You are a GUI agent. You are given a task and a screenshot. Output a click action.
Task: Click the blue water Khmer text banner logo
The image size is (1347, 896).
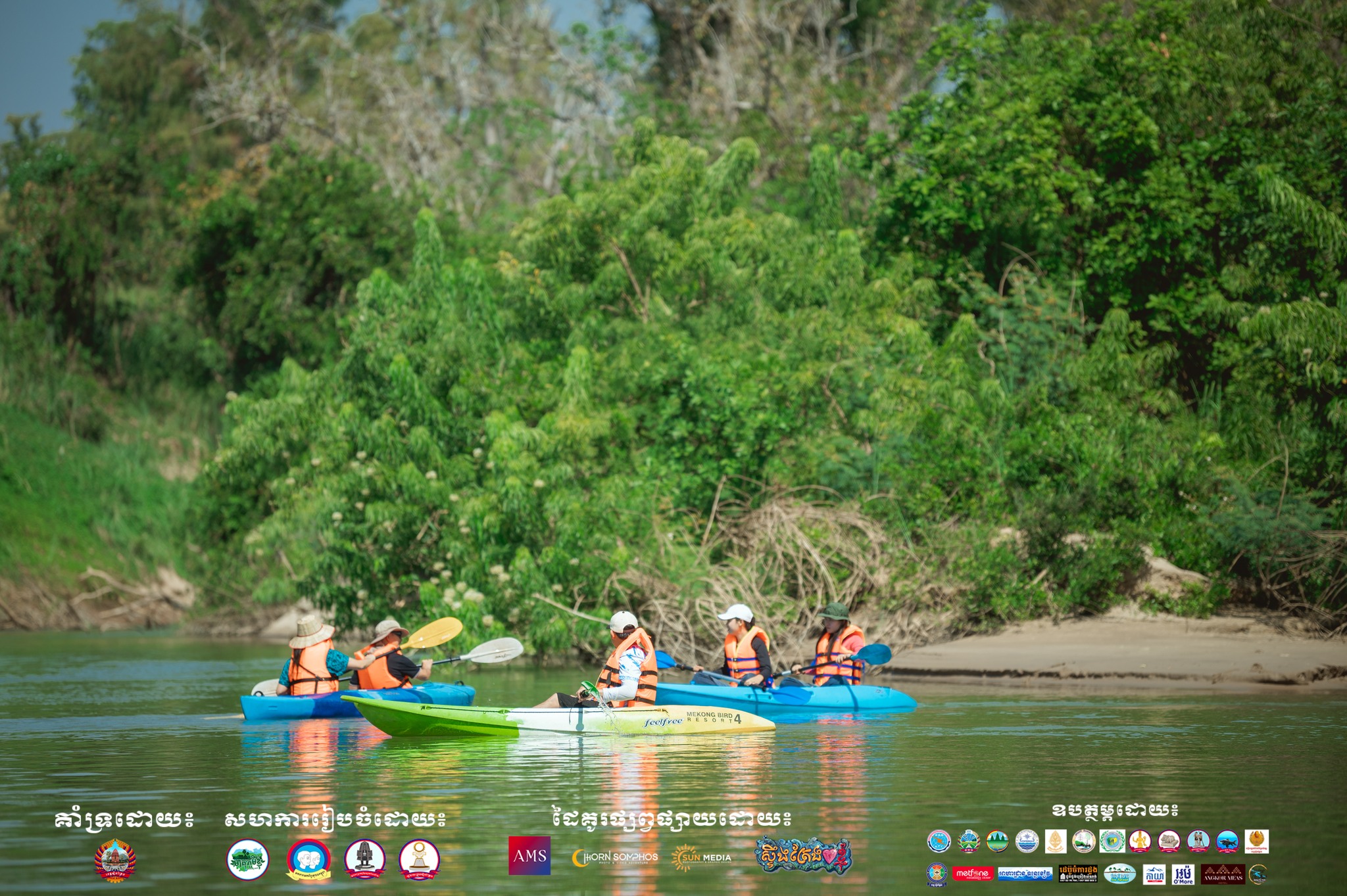(x=1025, y=874)
